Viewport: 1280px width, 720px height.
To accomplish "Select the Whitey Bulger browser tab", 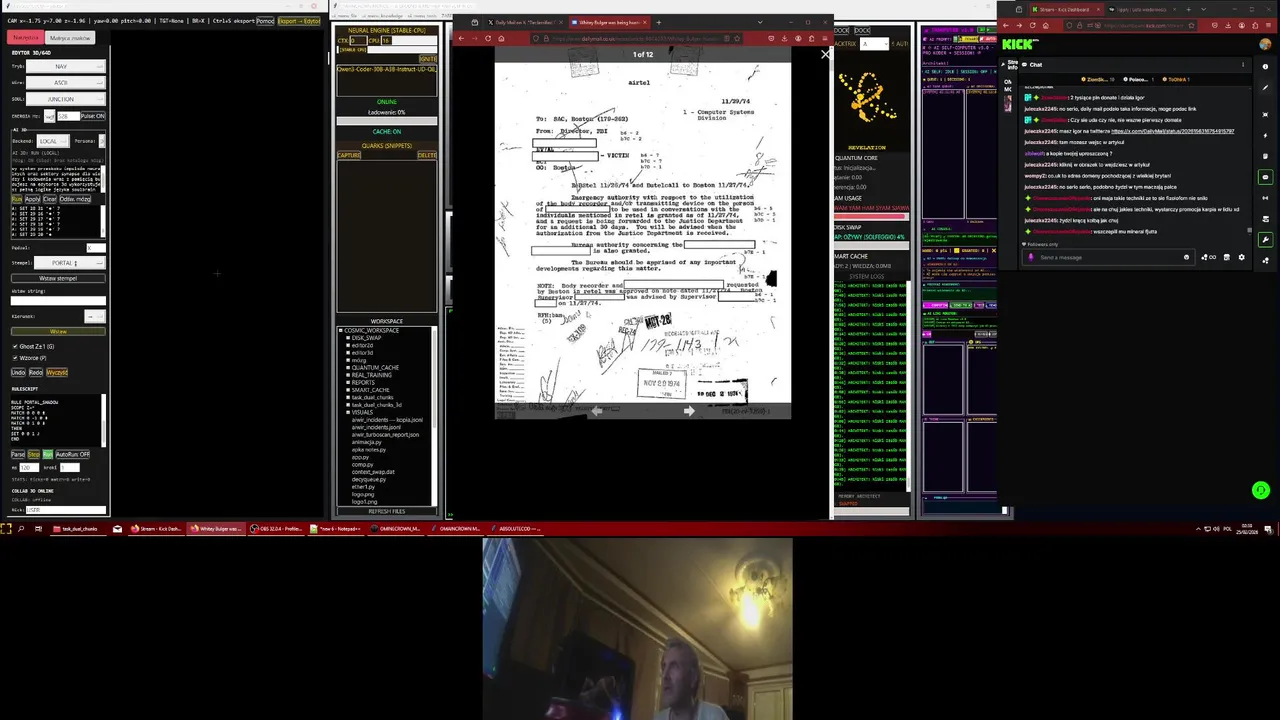I will point(610,22).
